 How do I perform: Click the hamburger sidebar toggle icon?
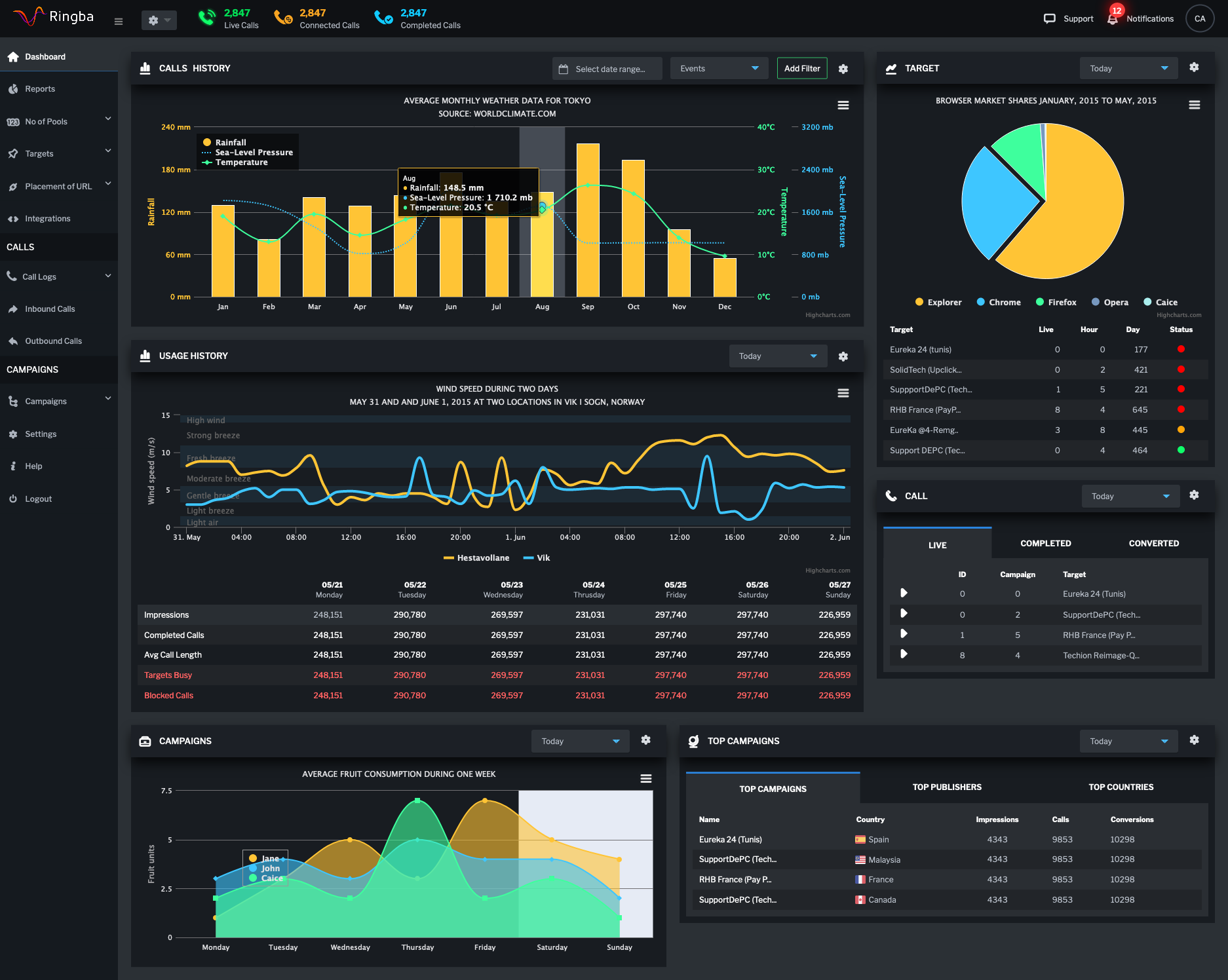(x=119, y=21)
